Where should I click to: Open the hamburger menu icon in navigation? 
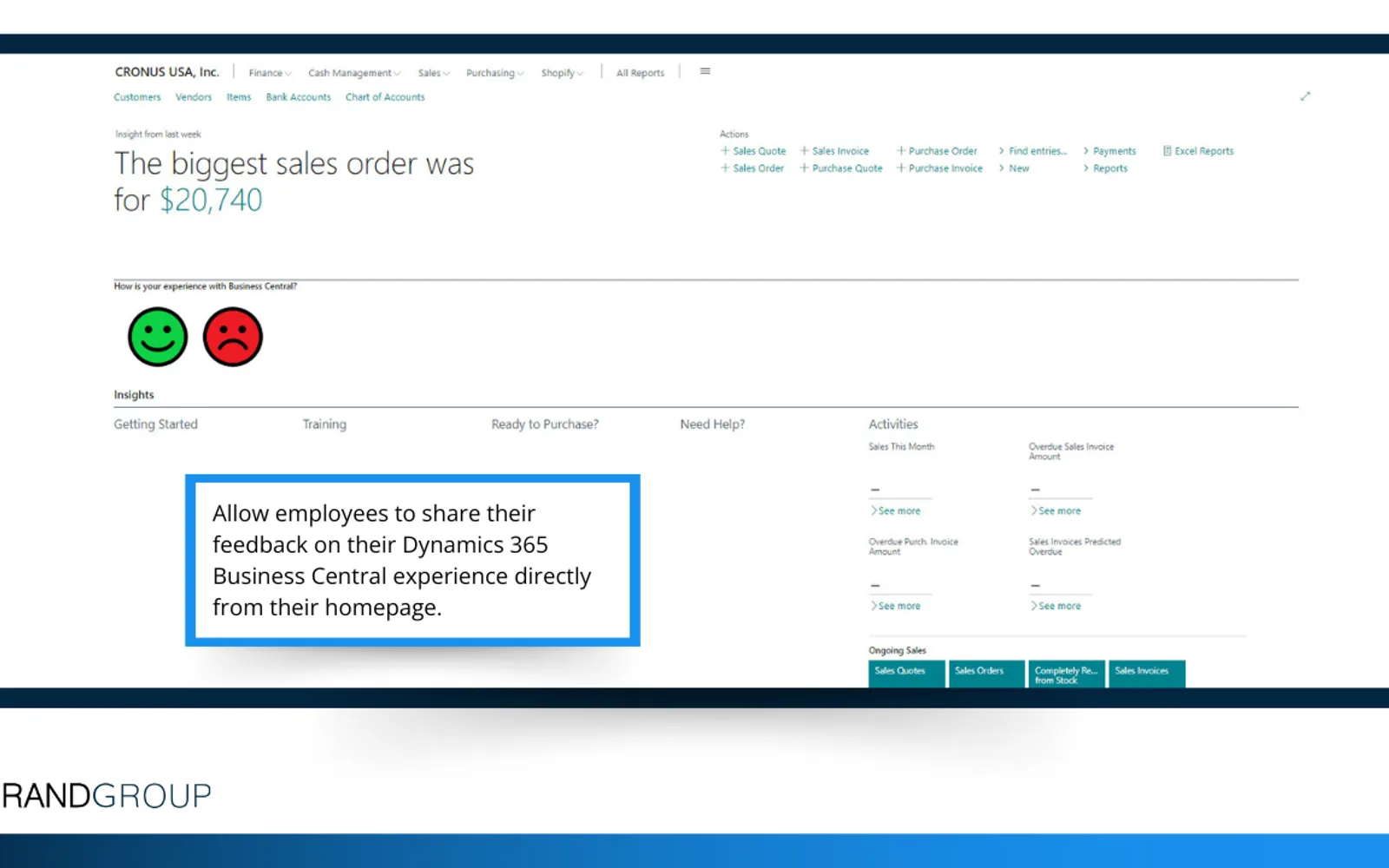[x=705, y=71]
